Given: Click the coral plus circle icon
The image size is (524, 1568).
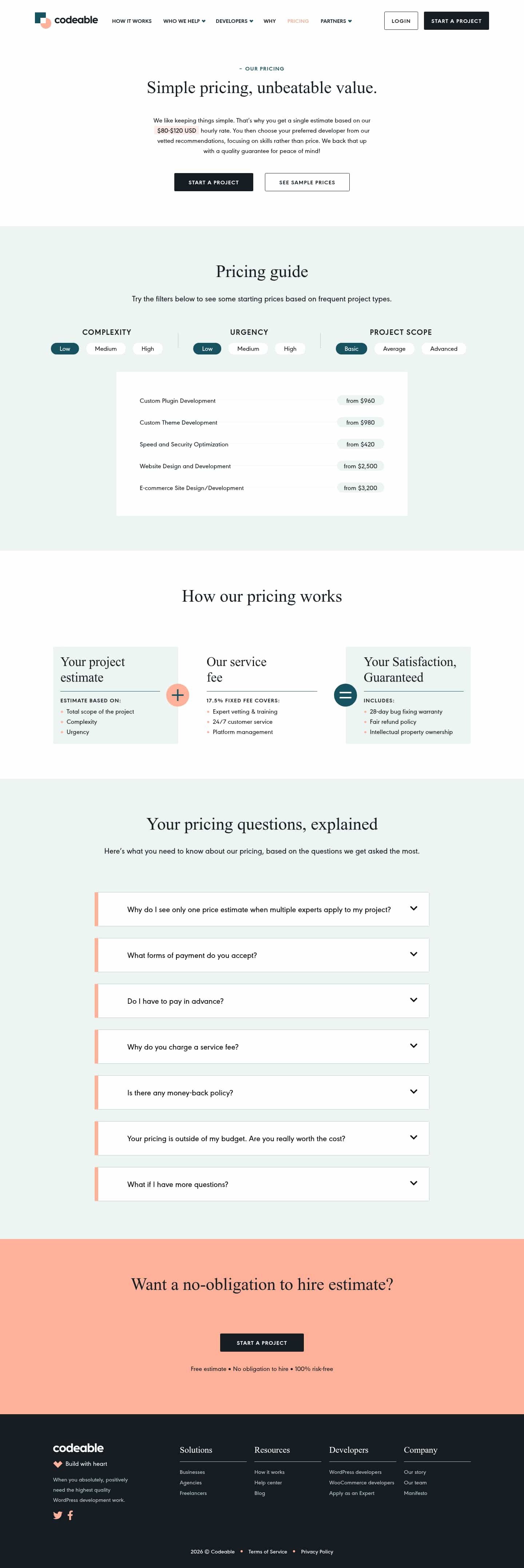Looking at the screenshot, I should [177, 694].
